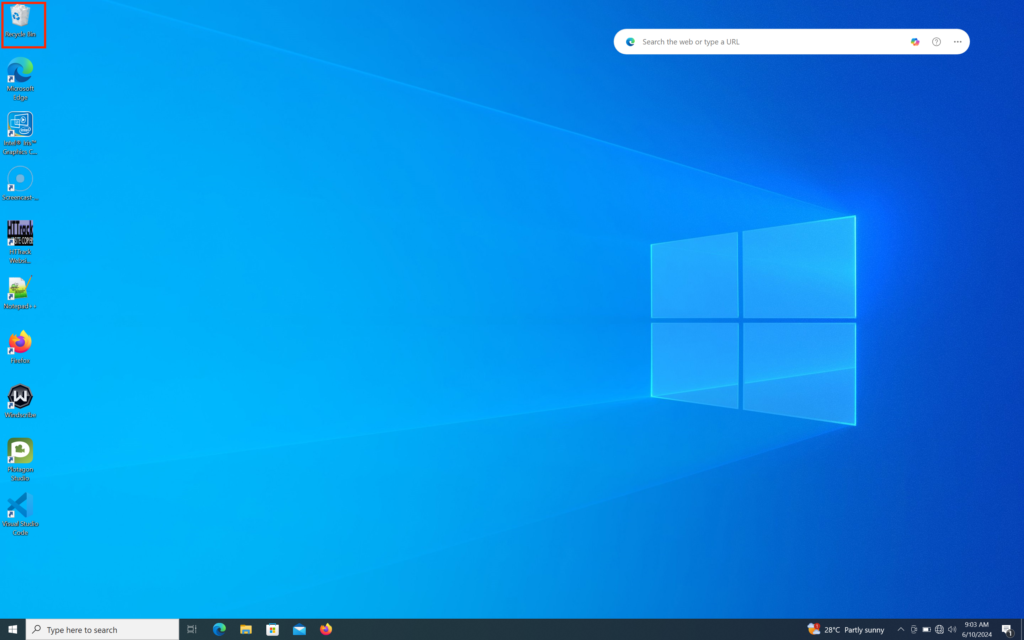Open Microsoft Store from the taskbar
This screenshot has width=1024, height=640.
(x=272, y=630)
